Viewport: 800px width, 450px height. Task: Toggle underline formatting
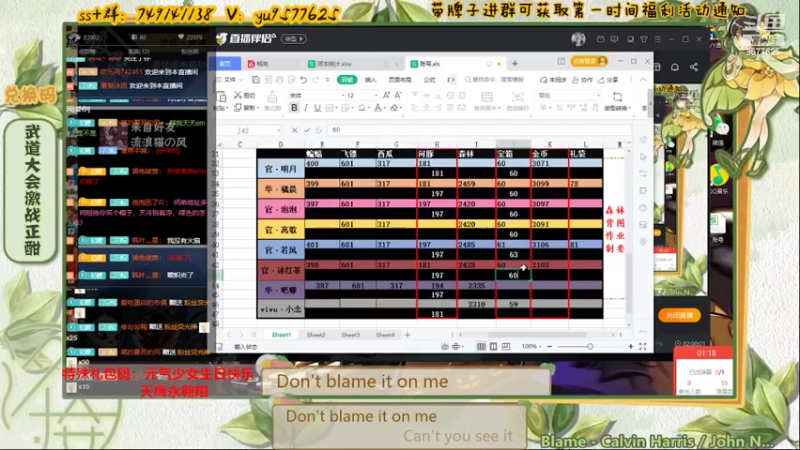(x=317, y=108)
